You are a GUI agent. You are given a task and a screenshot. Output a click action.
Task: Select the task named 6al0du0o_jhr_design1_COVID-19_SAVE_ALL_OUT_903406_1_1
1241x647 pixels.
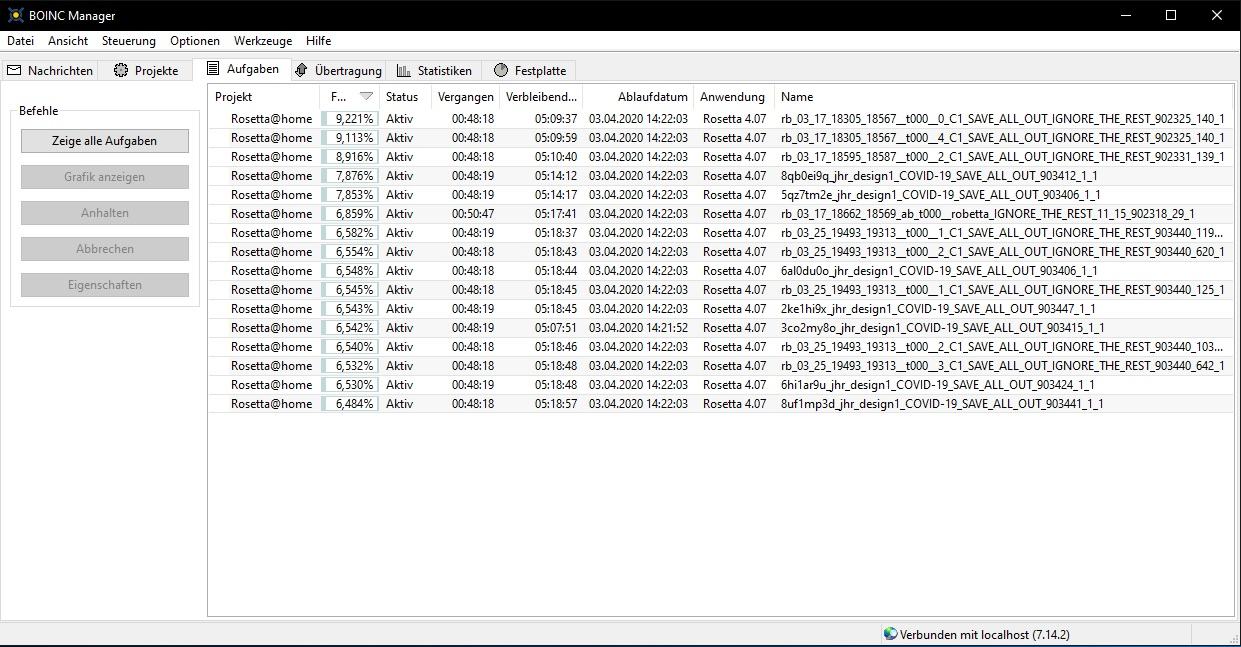(x=939, y=271)
